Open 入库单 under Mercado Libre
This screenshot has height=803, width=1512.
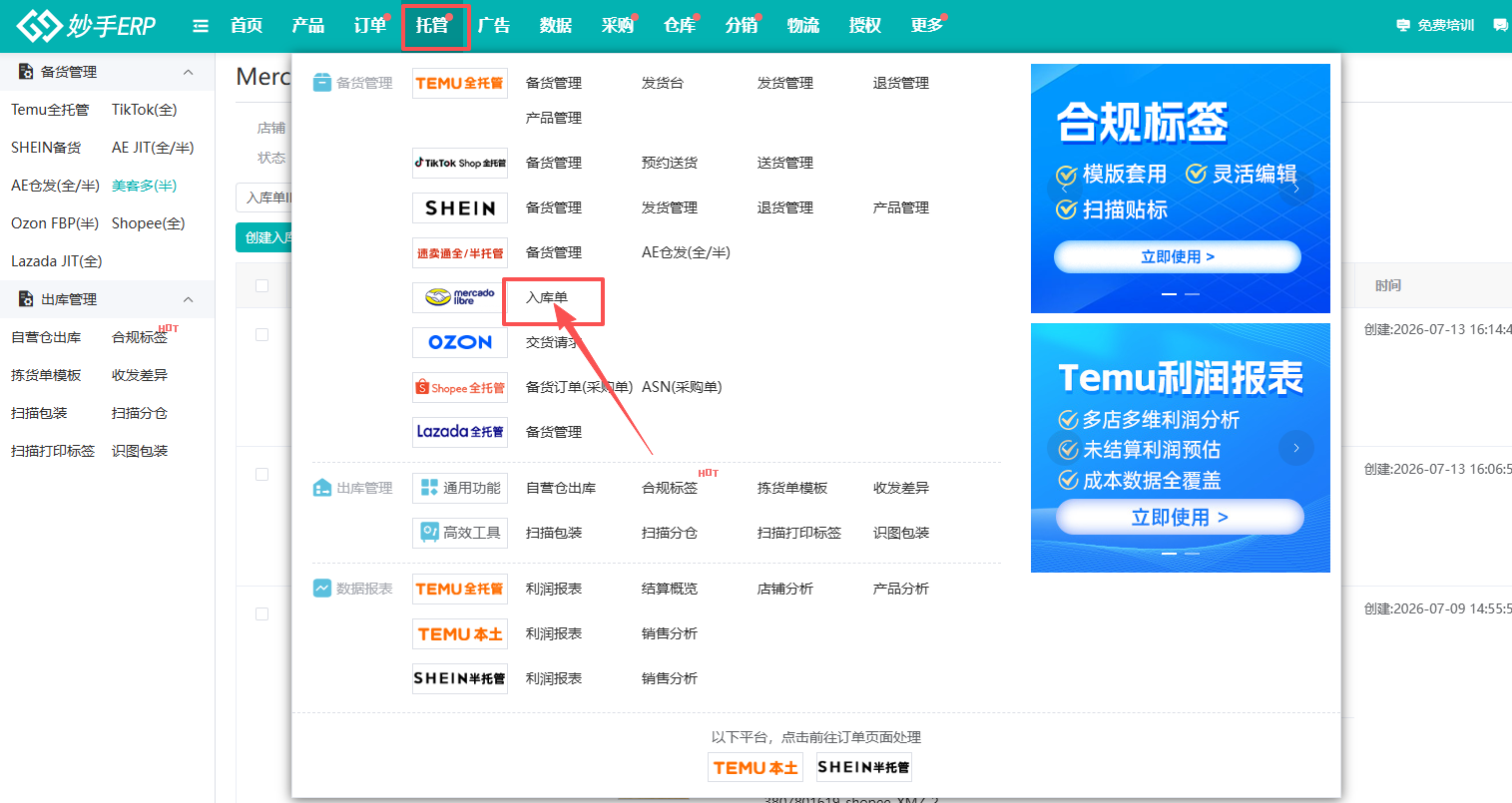pos(547,297)
